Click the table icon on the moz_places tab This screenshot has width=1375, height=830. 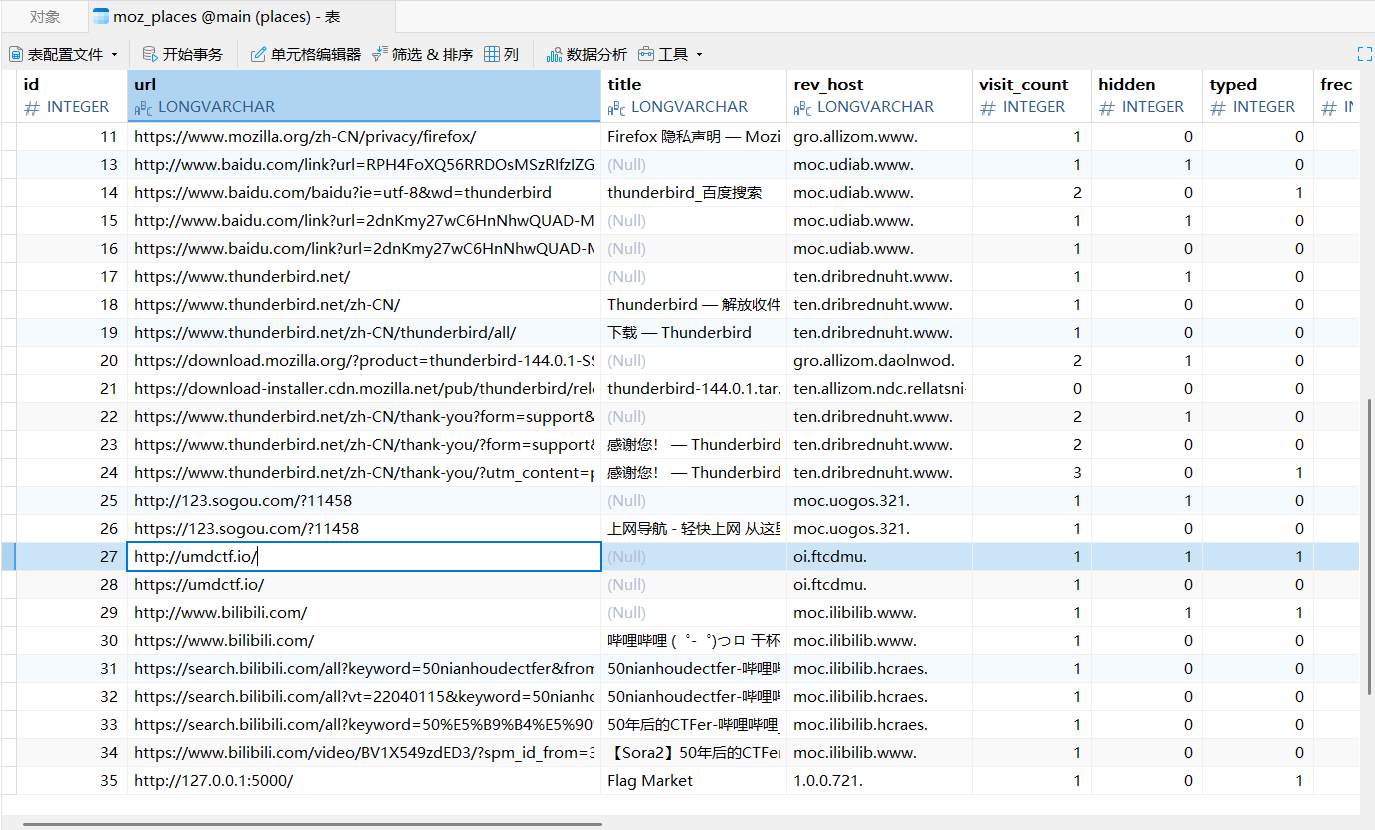(100, 15)
